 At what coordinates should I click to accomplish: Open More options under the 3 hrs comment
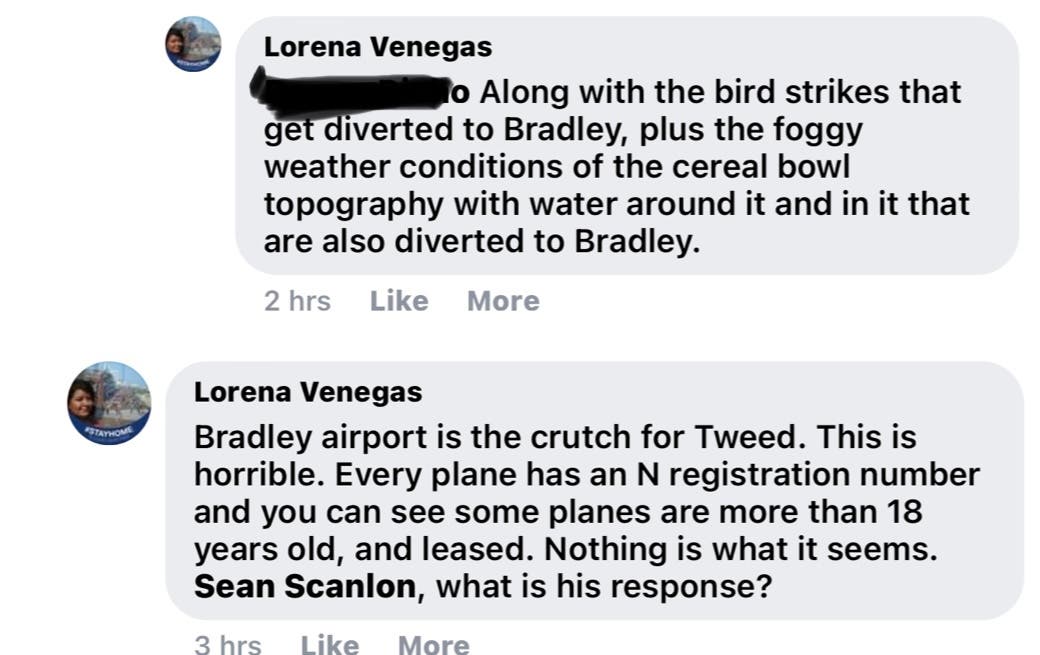point(434,644)
